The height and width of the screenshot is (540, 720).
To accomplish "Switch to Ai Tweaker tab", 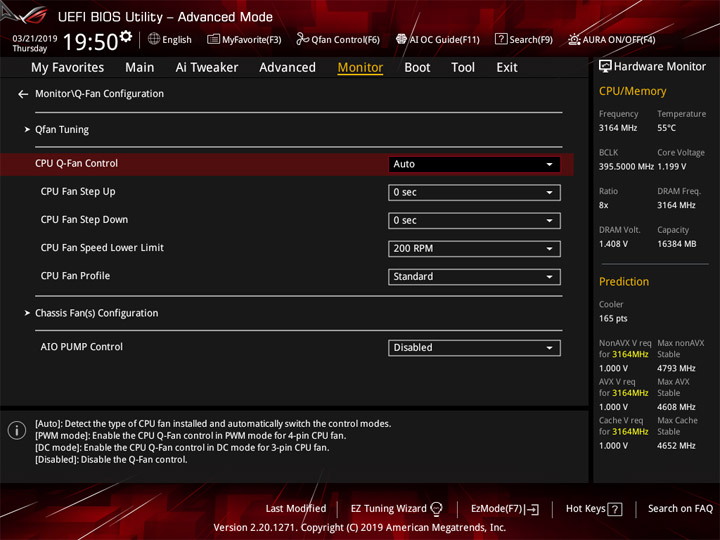I will (207, 68).
